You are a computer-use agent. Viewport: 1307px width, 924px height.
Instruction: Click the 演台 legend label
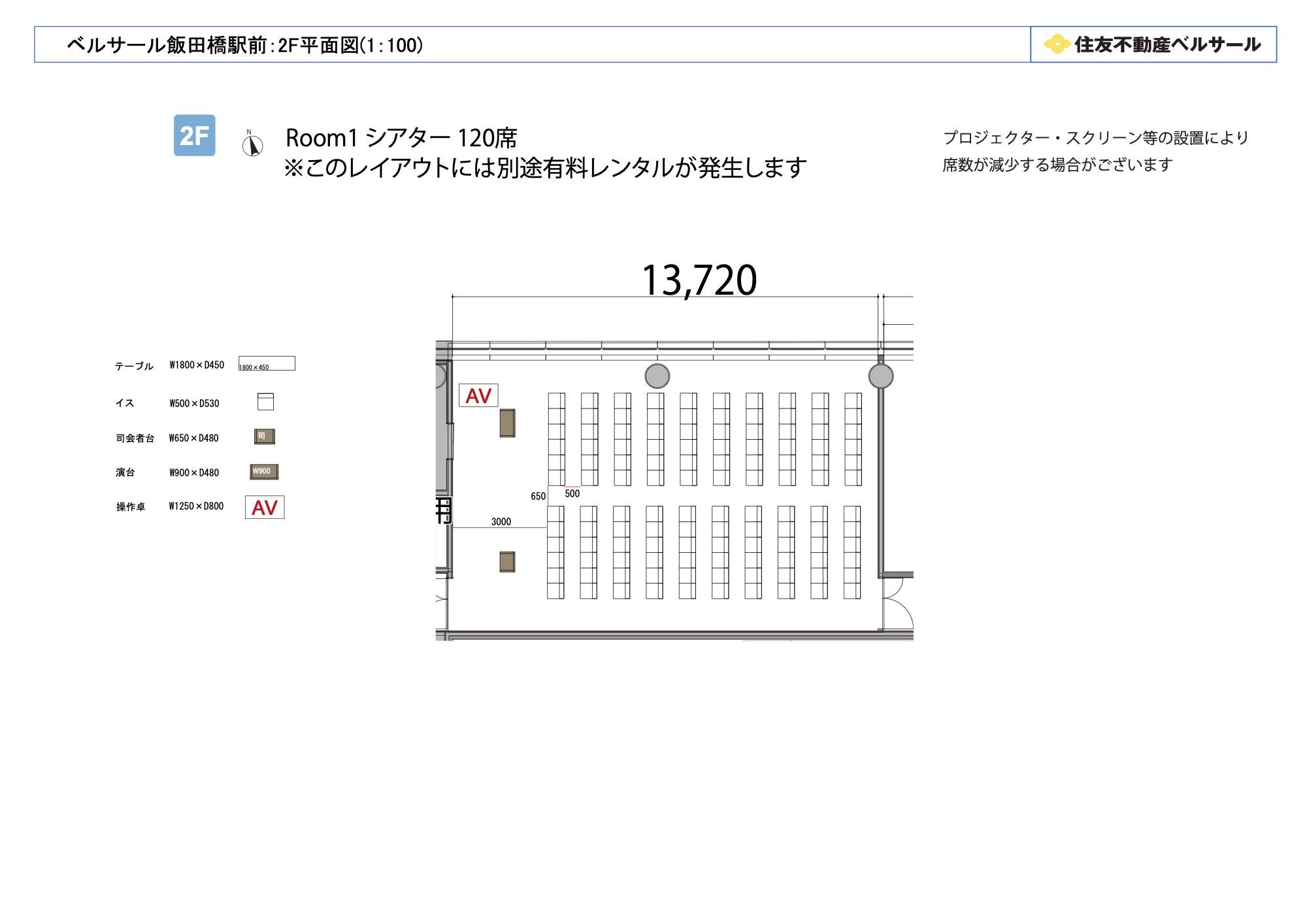125,472
